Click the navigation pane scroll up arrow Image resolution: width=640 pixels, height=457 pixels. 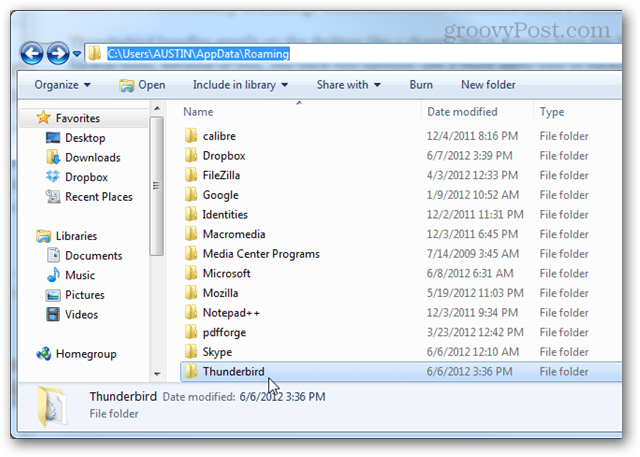coord(157,109)
